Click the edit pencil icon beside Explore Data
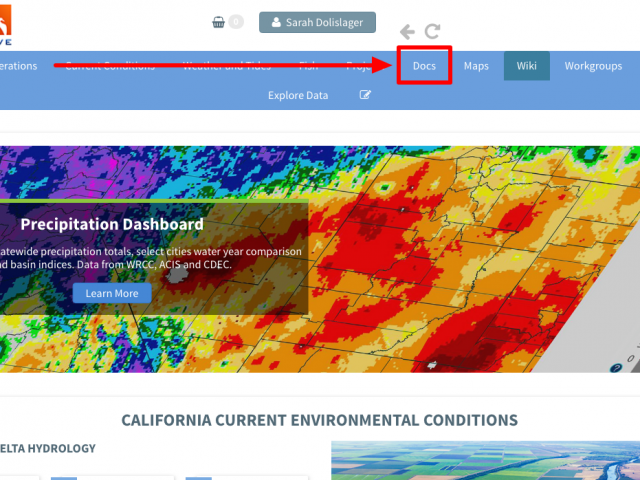 tap(365, 96)
